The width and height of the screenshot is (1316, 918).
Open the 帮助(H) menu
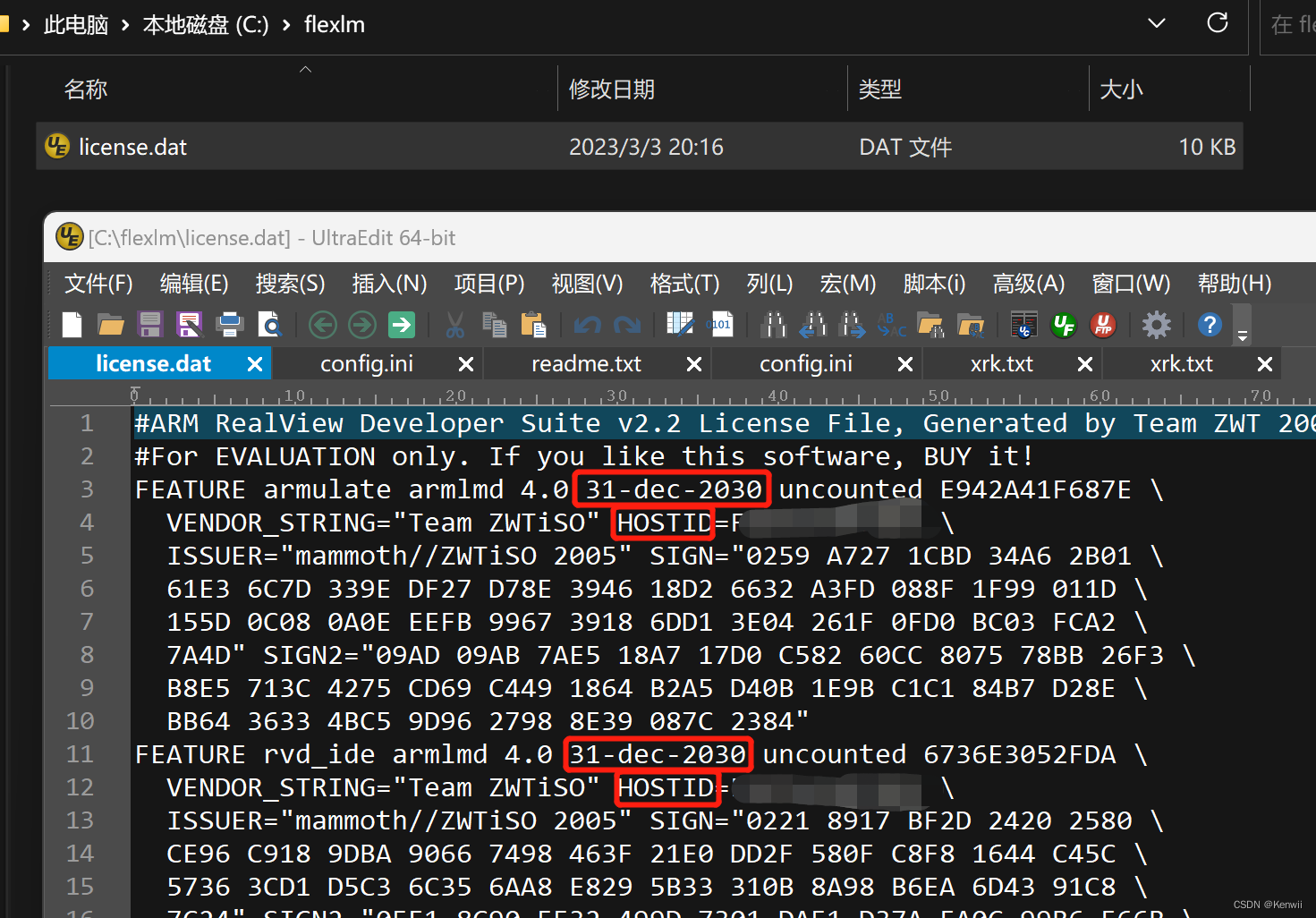coord(1235,284)
